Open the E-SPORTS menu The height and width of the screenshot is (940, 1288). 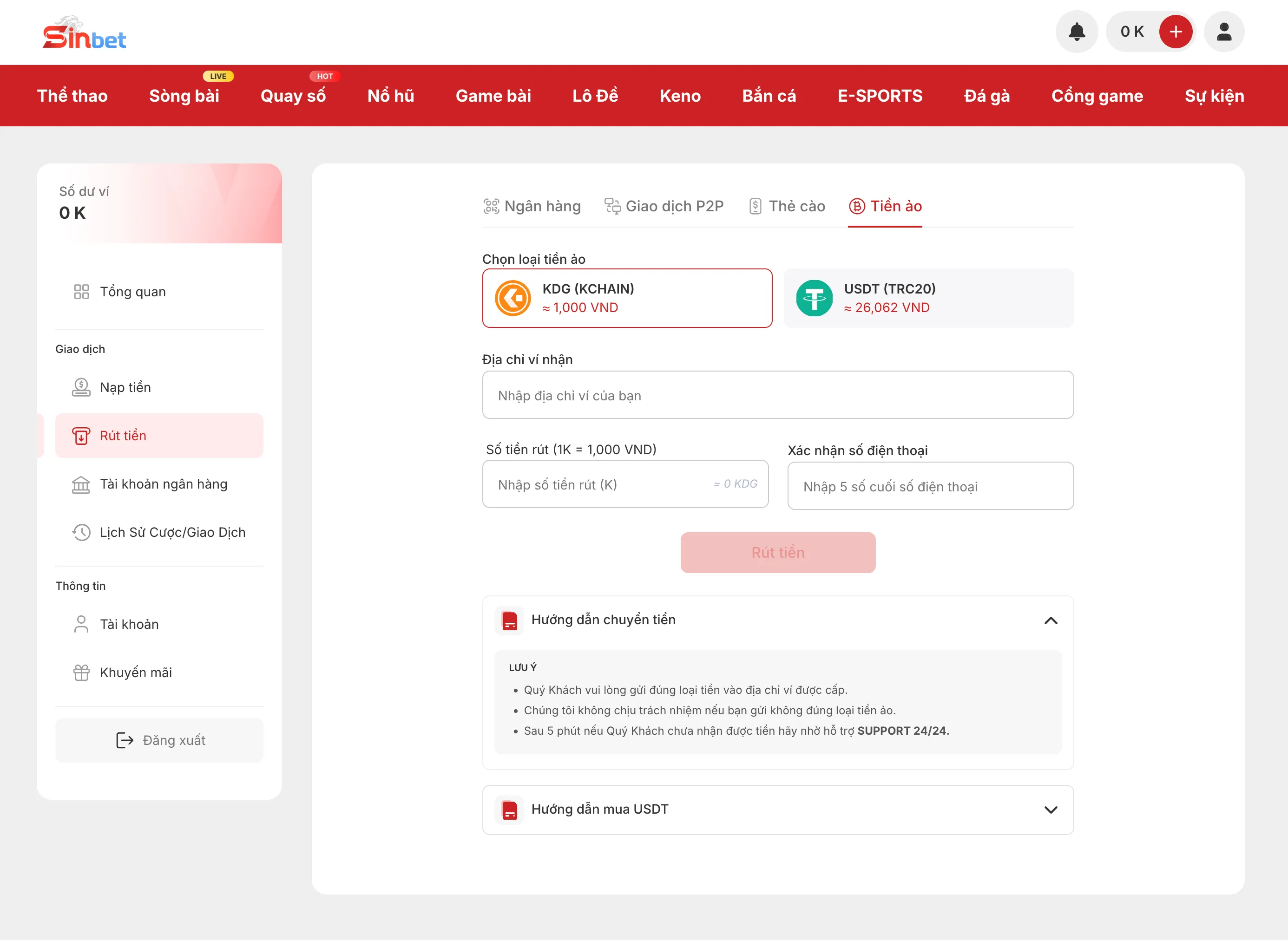(x=880, y=96)
